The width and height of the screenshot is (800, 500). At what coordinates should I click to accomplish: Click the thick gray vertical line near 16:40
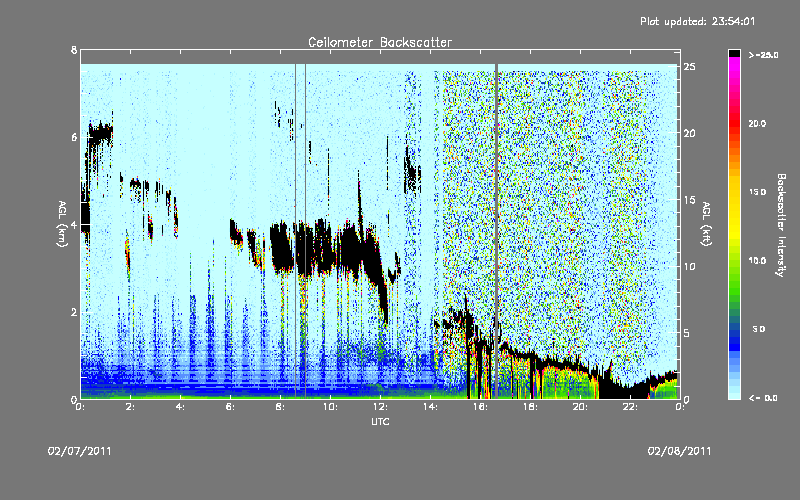(x=496, y=231)
